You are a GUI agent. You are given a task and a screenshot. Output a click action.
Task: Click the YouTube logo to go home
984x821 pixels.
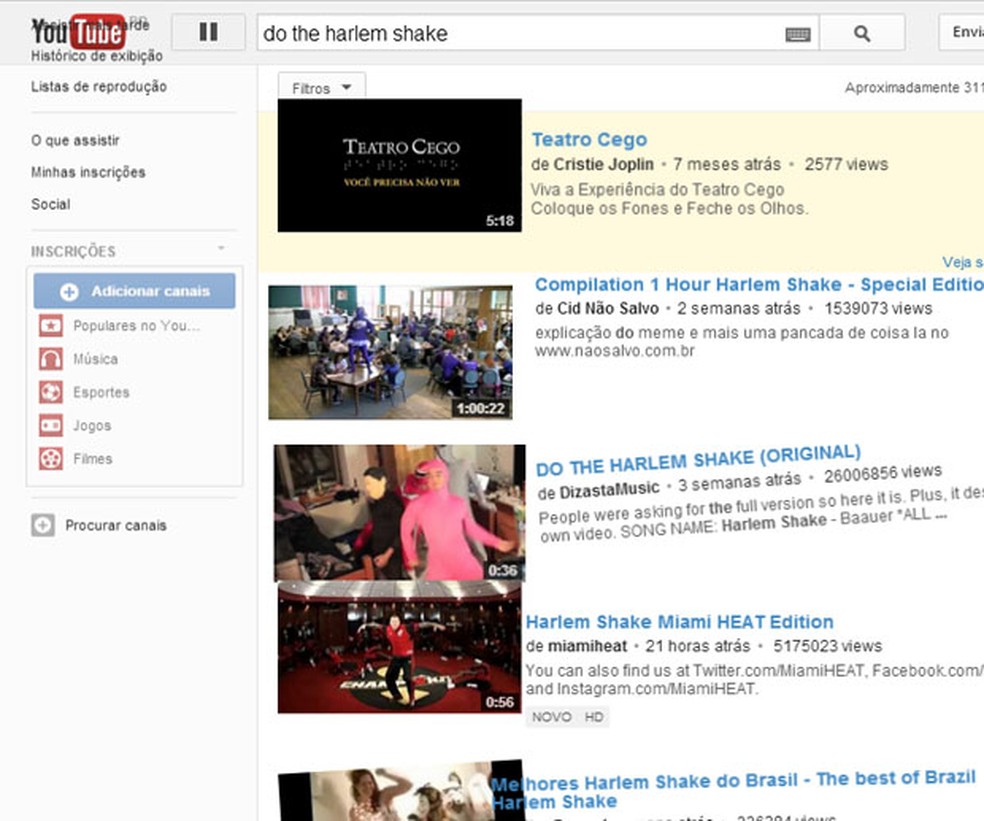pyautogui.click(x=75, y=30)
